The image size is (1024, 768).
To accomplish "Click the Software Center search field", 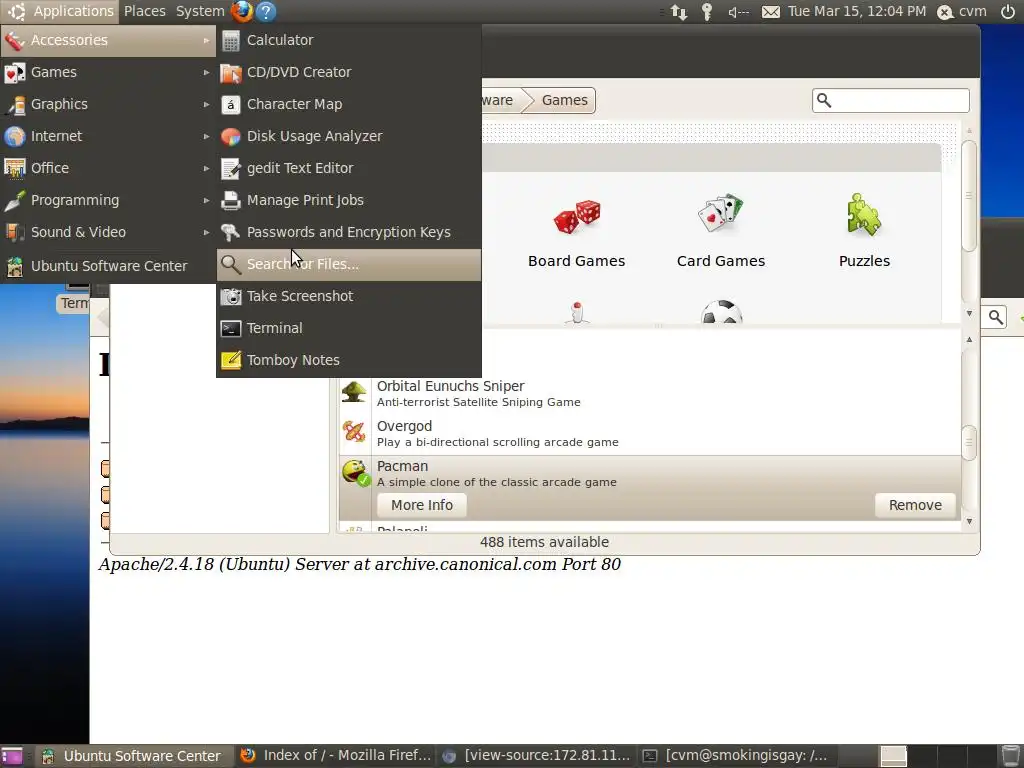I will pyautogui.click(x=891, y=101).
